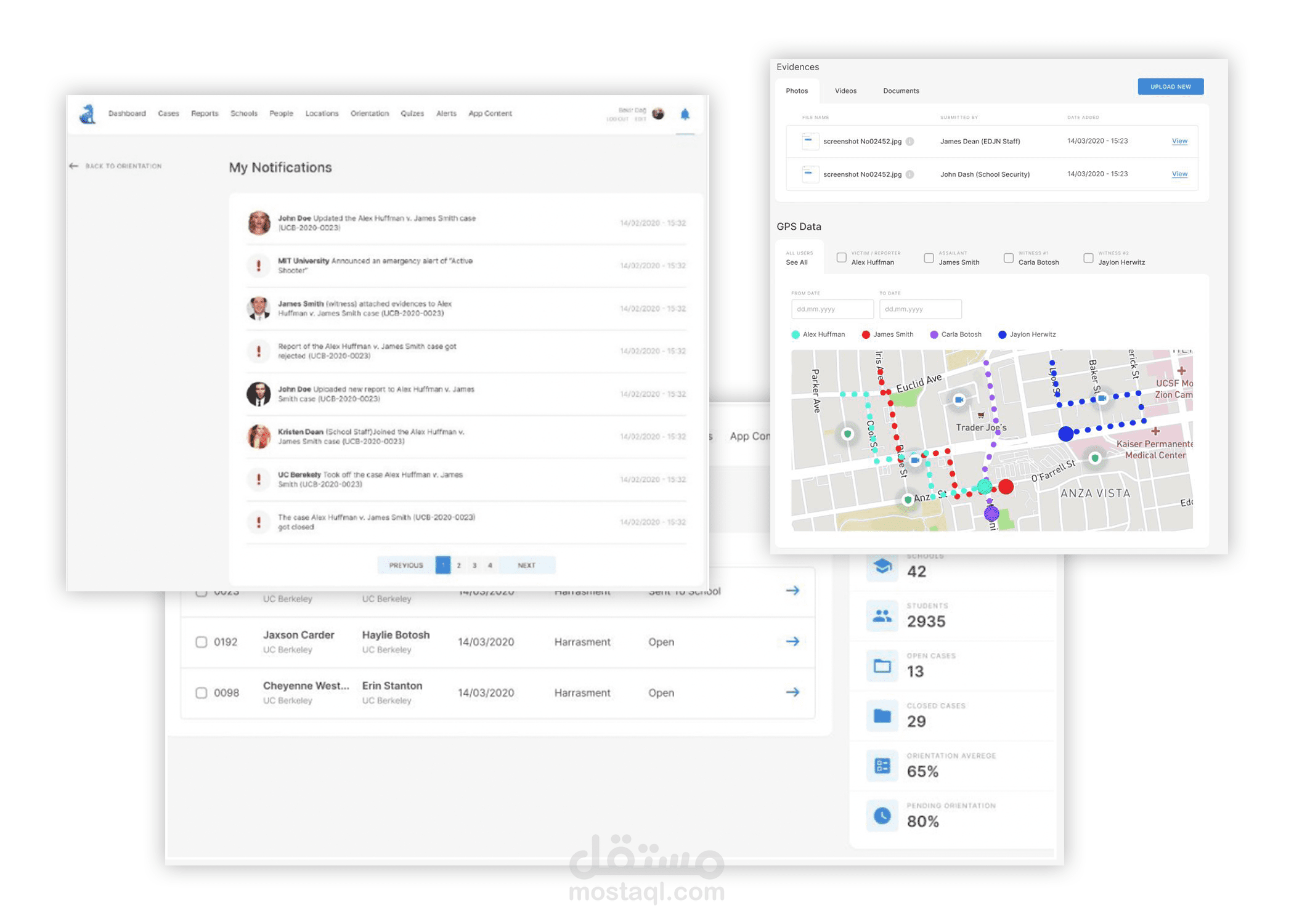Click the back arrow to orientation
Screen dimensions: 1294x924
pos(74,166)
